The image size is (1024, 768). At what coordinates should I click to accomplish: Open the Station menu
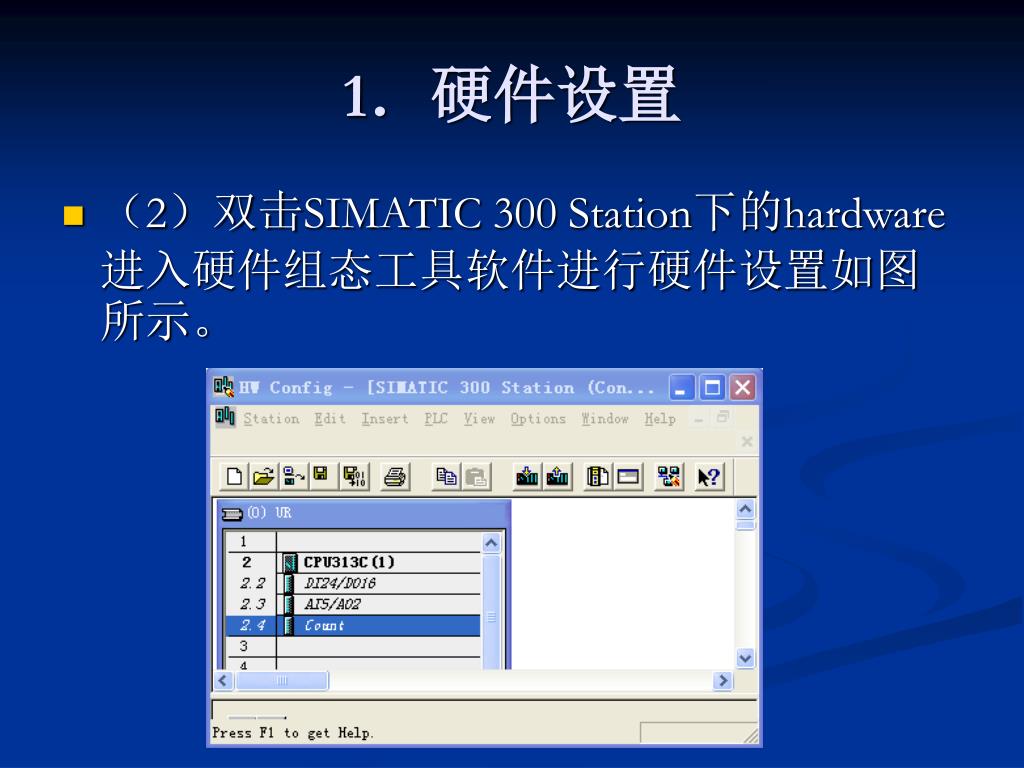(x=271, y=419)
